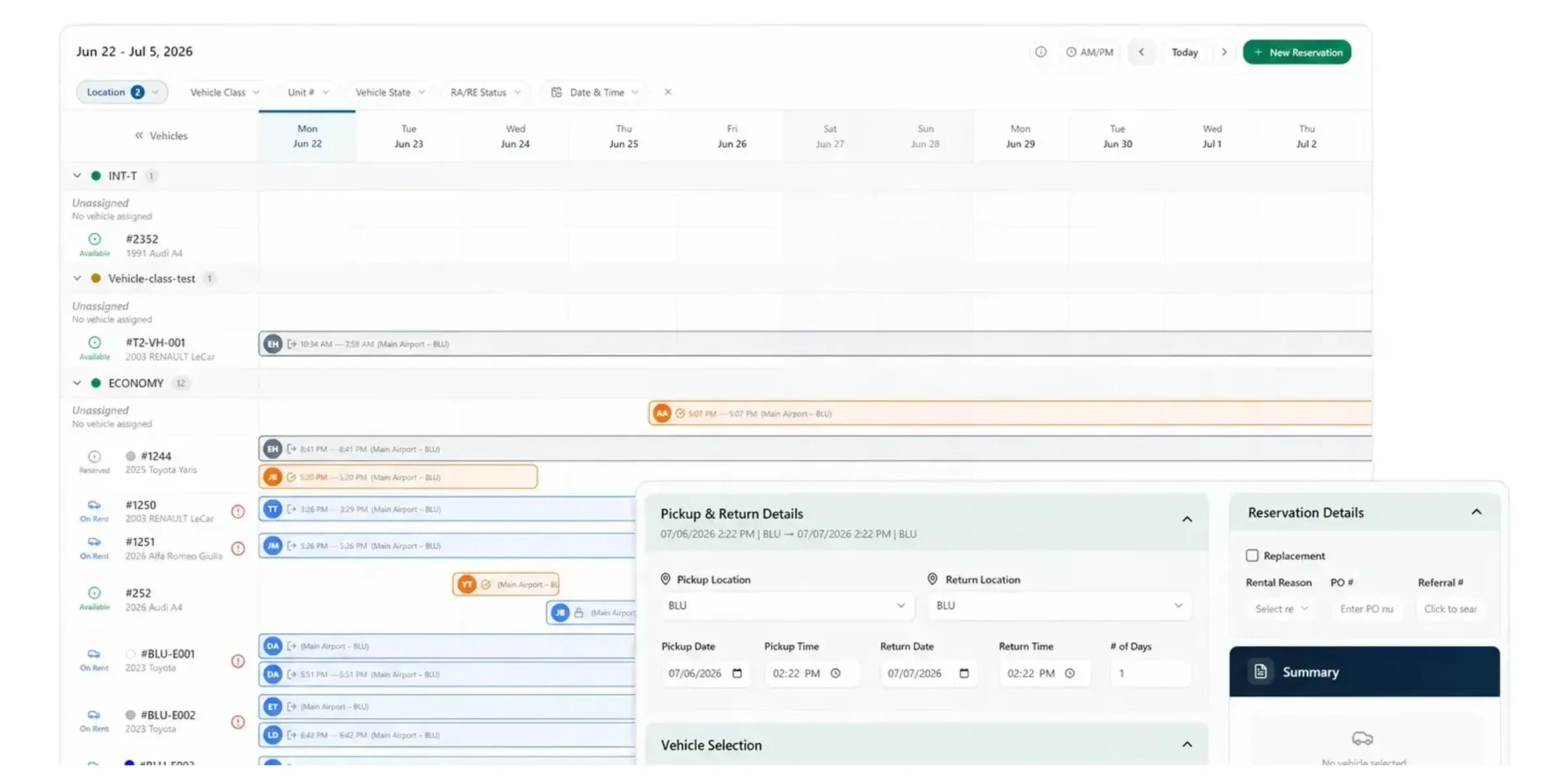The width and height of the screenshot is (1568, 784).
Task: Collapse the Vehicle Selection section
Action: pyautogui.click(x=1186, y=745)
